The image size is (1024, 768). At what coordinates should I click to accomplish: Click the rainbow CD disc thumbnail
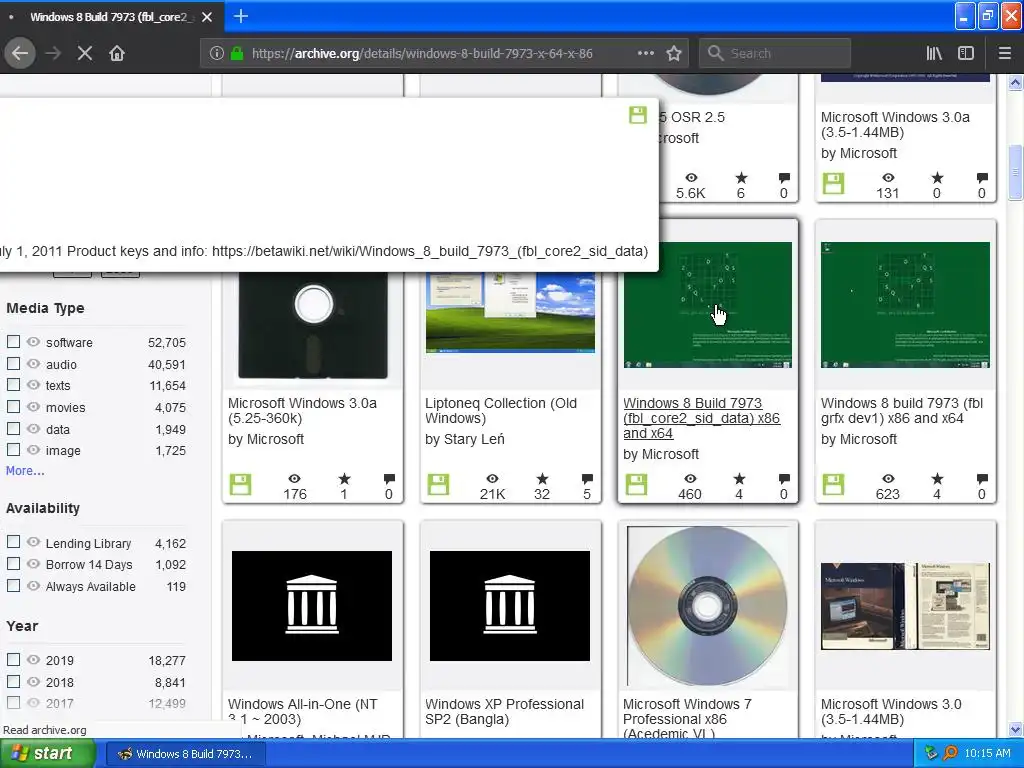707,605
